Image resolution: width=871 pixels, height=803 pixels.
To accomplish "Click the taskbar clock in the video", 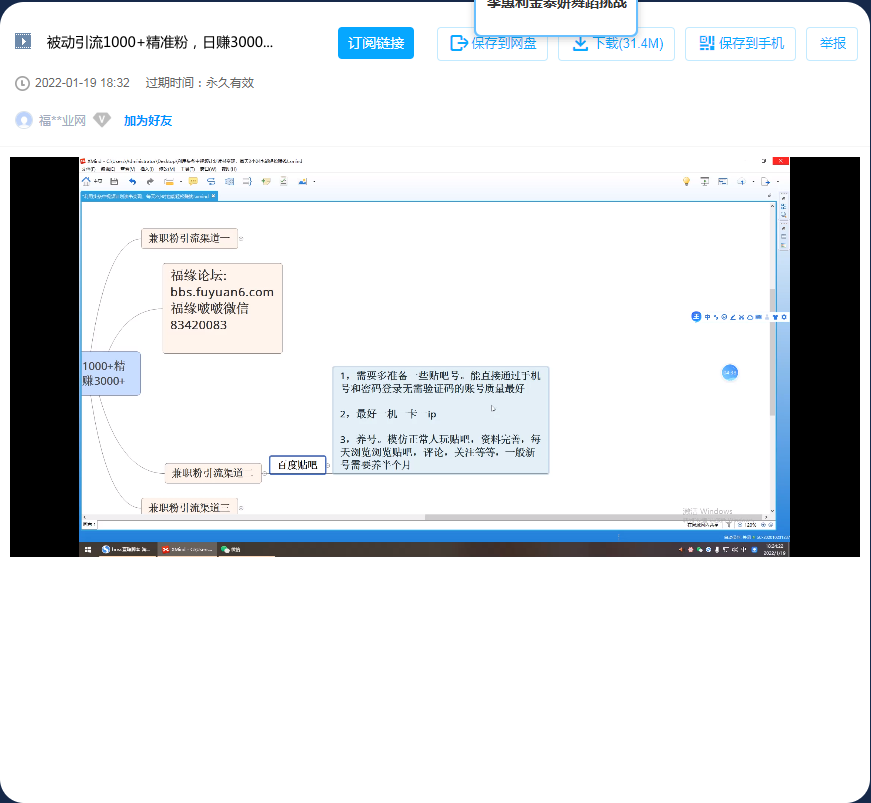I will click(776, 549).
